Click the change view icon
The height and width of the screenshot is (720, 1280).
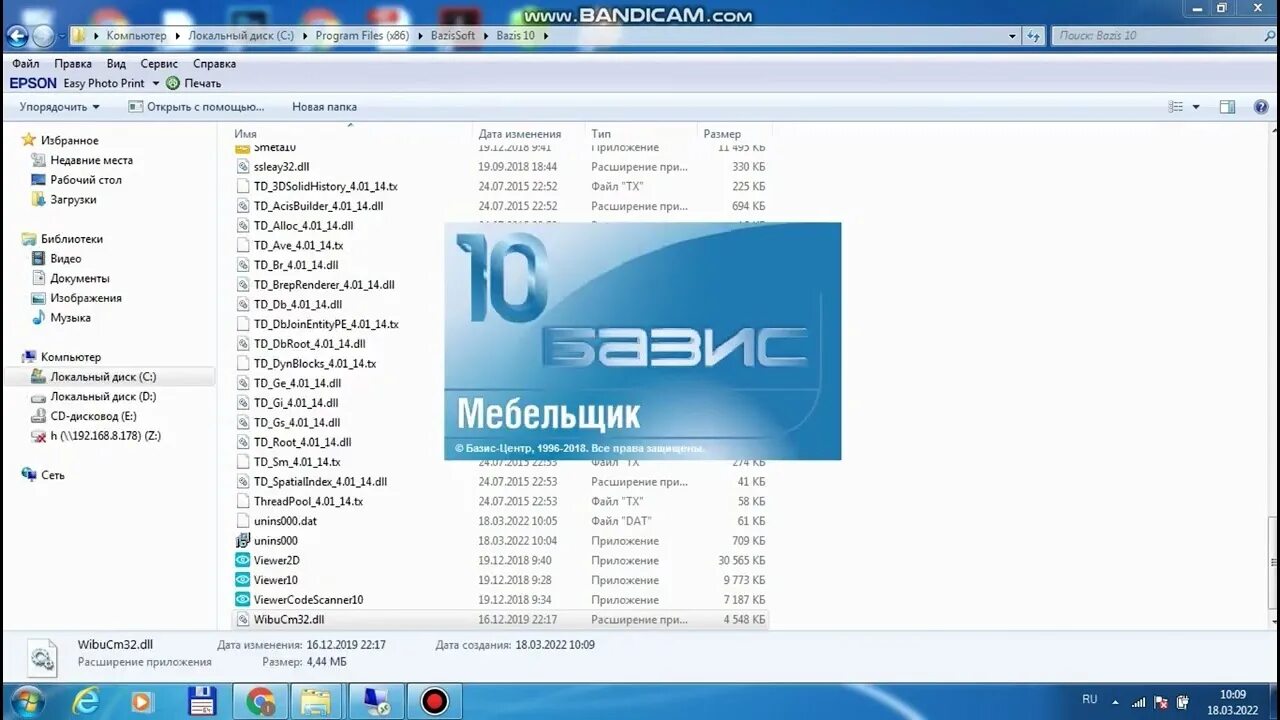[x=1176, y=107]
